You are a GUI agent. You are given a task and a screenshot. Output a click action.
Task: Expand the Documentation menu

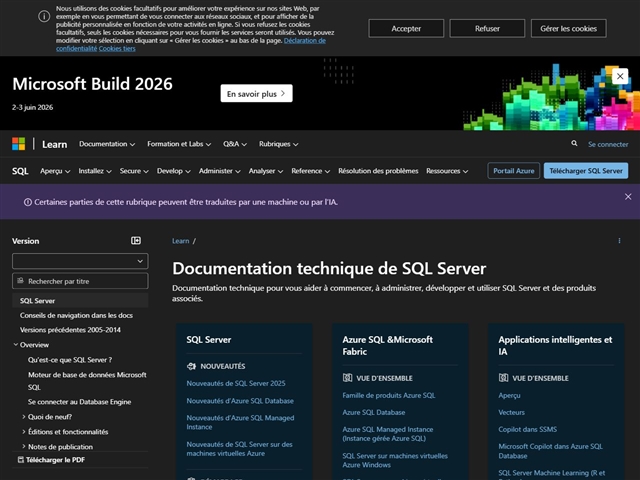pyautogui.click(x=107, y=144)
